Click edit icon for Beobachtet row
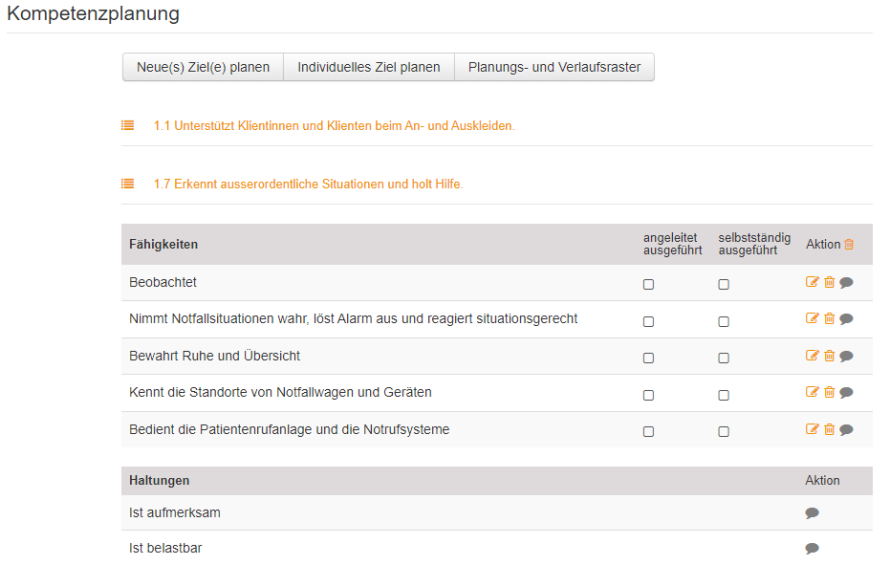The image size is (890, 587). (x=812, y=283)
